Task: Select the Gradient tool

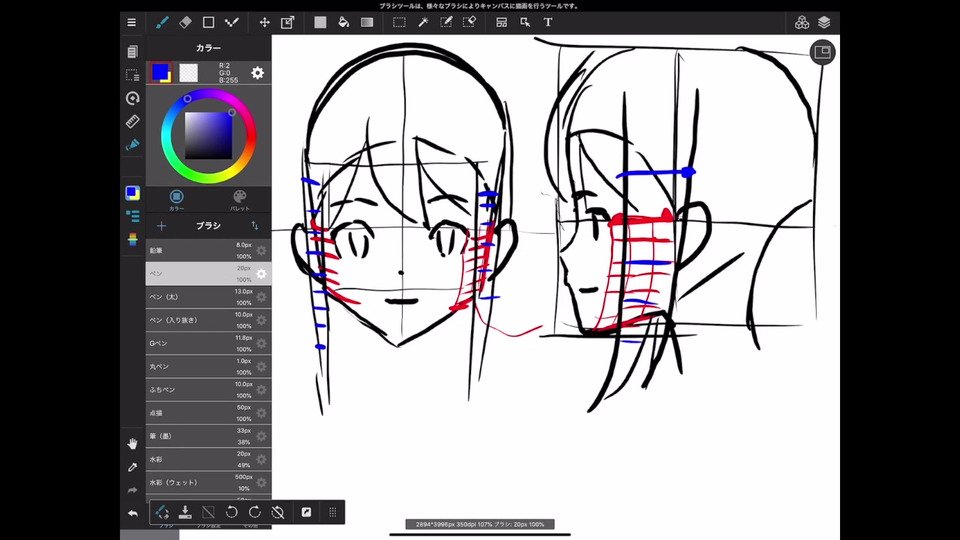Action: click(367, 22)
